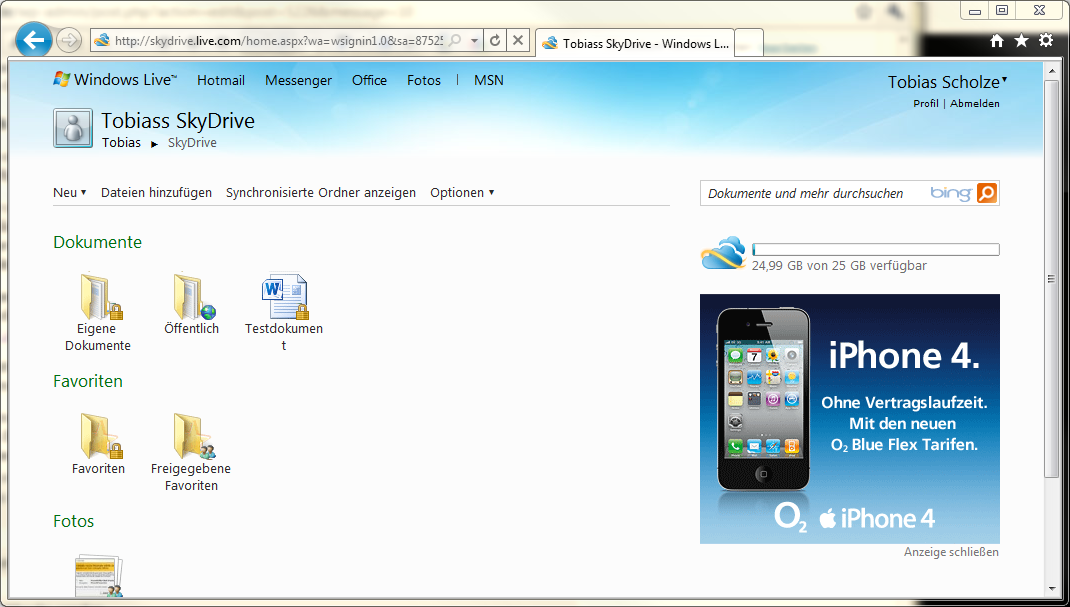1070x607 pixels.
Task: Expand the Optionen dropdown menu
Action: tap(462, 192)
